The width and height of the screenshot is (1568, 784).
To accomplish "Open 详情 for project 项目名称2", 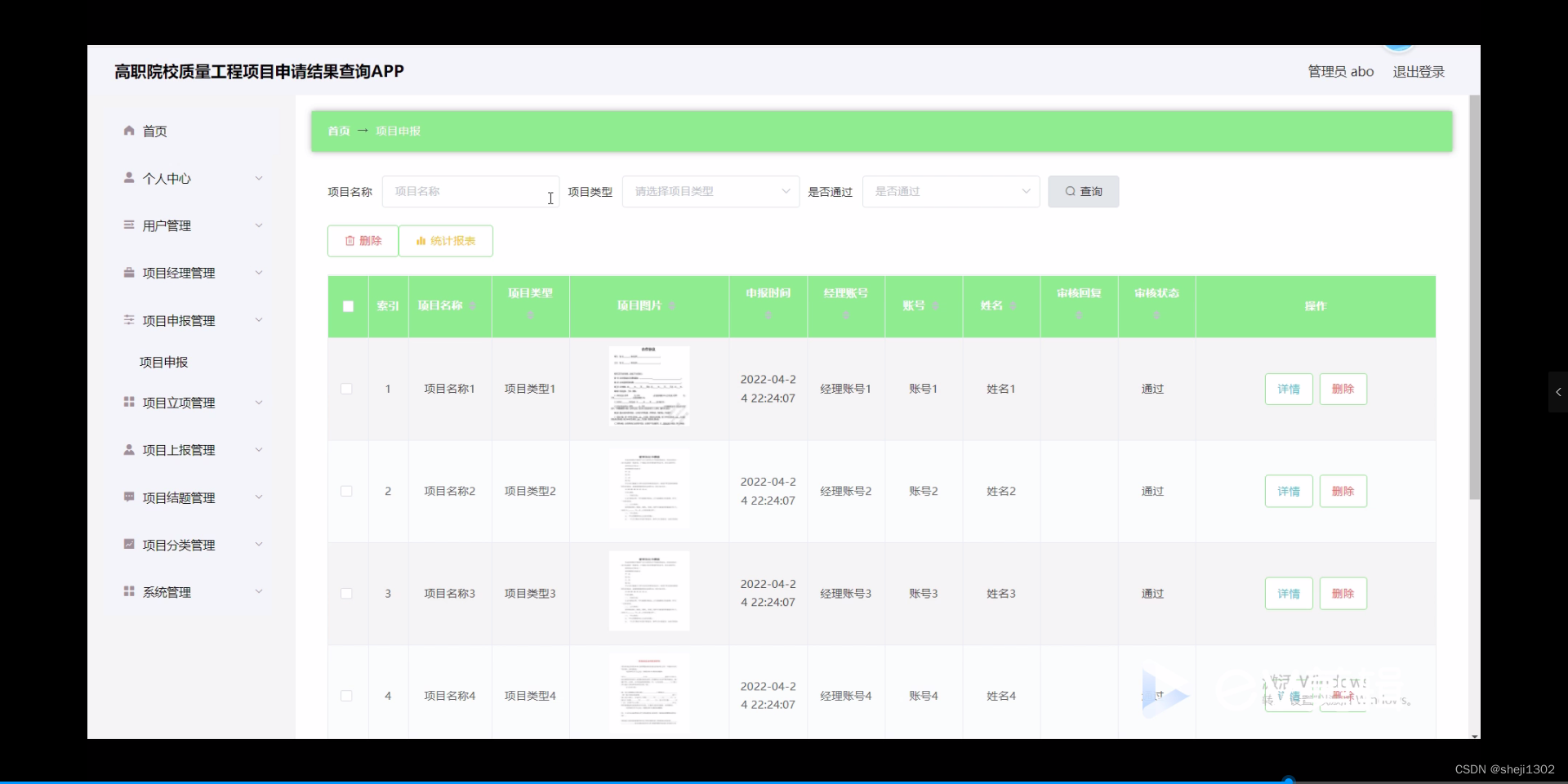I will pyautogui.click(x=1288, y=491).
